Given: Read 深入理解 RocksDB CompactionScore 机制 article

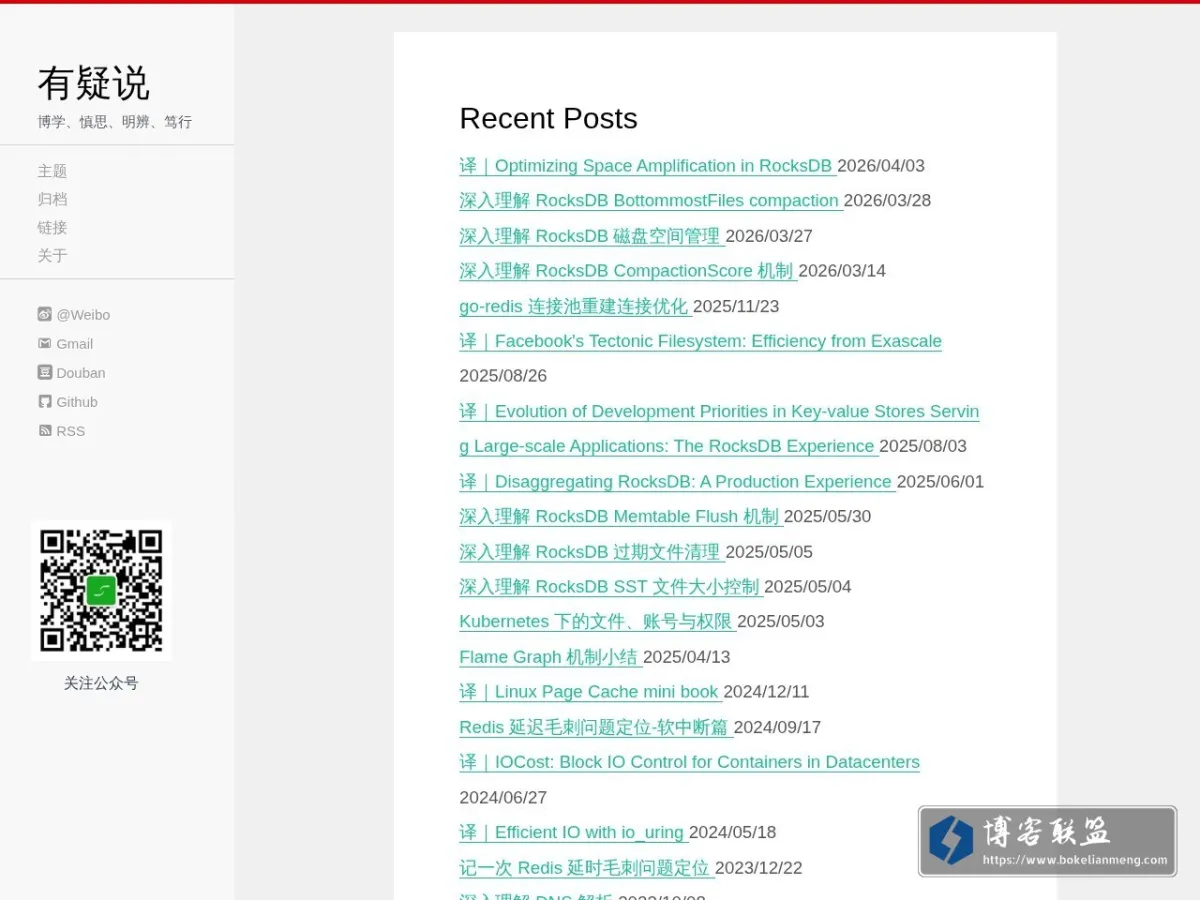Looking at the screenshot, I should pos(626,271).
